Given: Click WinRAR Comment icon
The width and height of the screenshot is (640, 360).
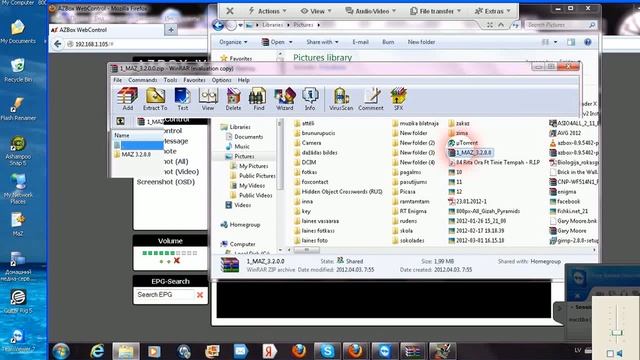Looking at the screenshot, I should click(371, 98).
